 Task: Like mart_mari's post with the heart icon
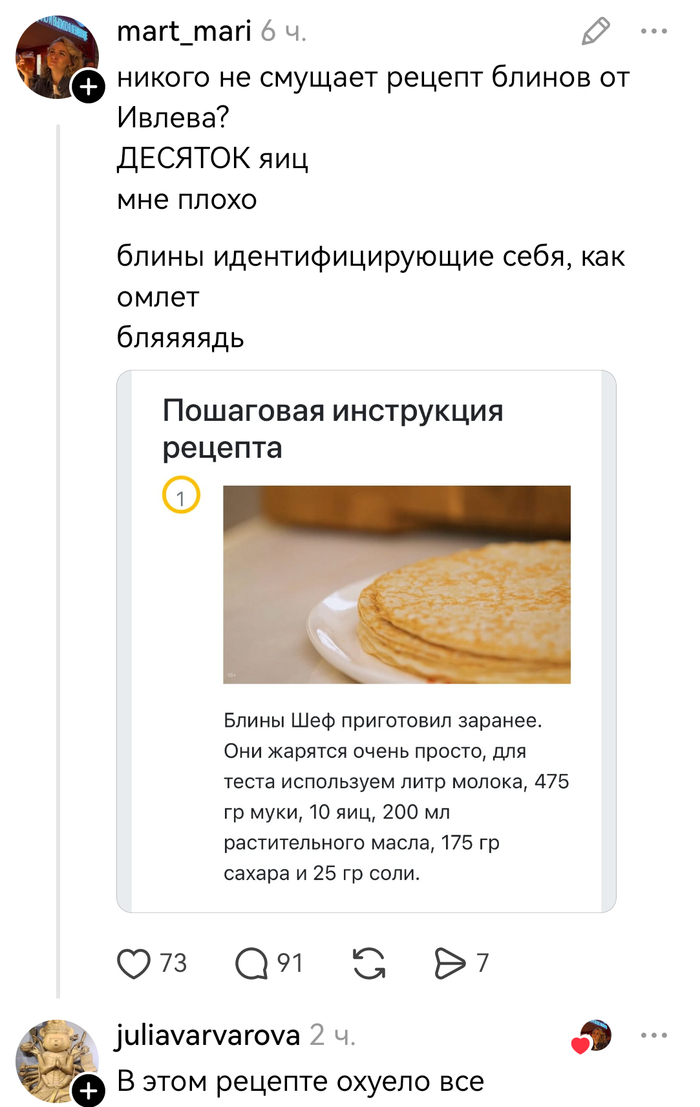tap(134, 963)
